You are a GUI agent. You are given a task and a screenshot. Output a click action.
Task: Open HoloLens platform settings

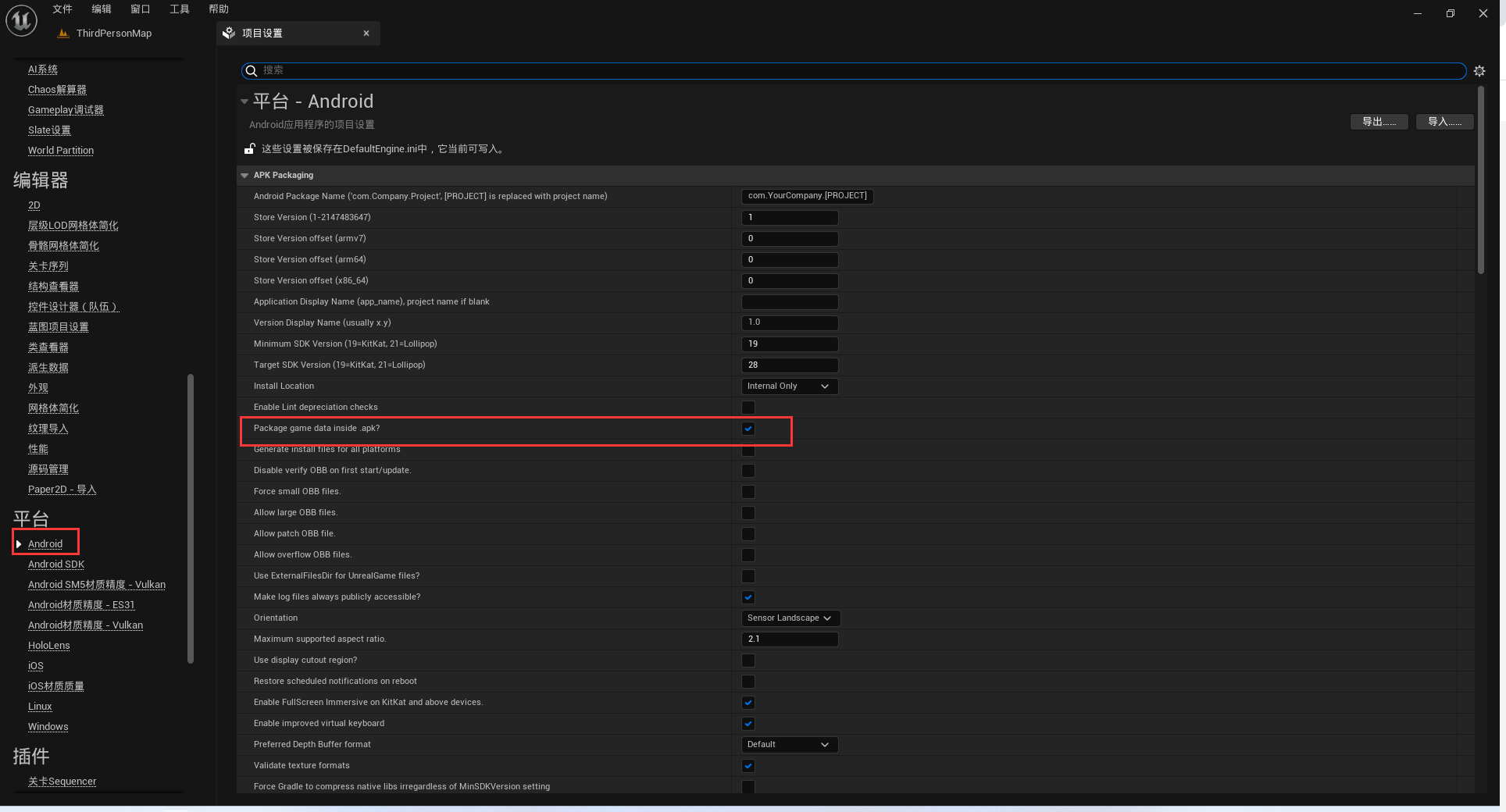coord(49,646)
